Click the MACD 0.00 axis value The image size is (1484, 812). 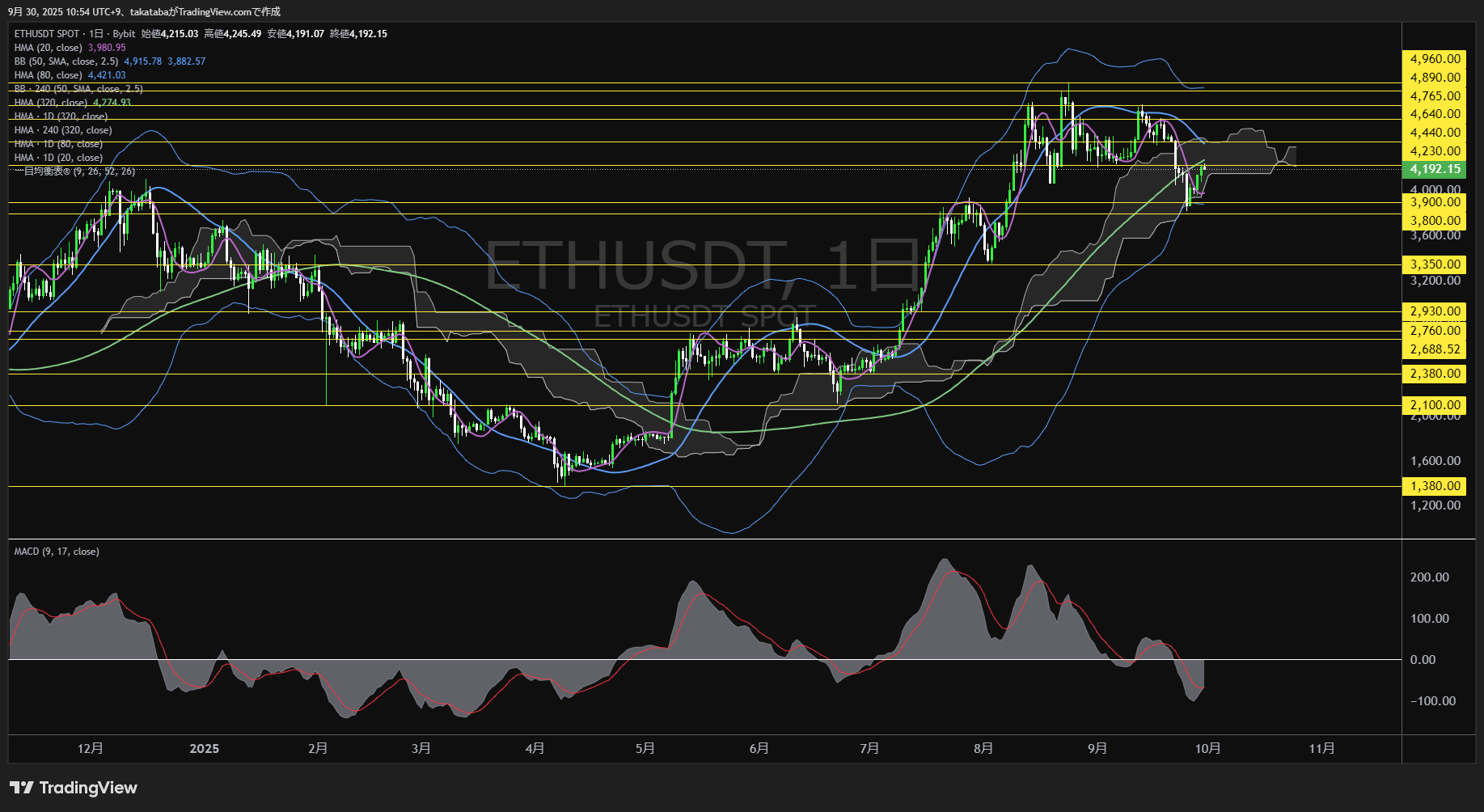tap(1423, 660)
